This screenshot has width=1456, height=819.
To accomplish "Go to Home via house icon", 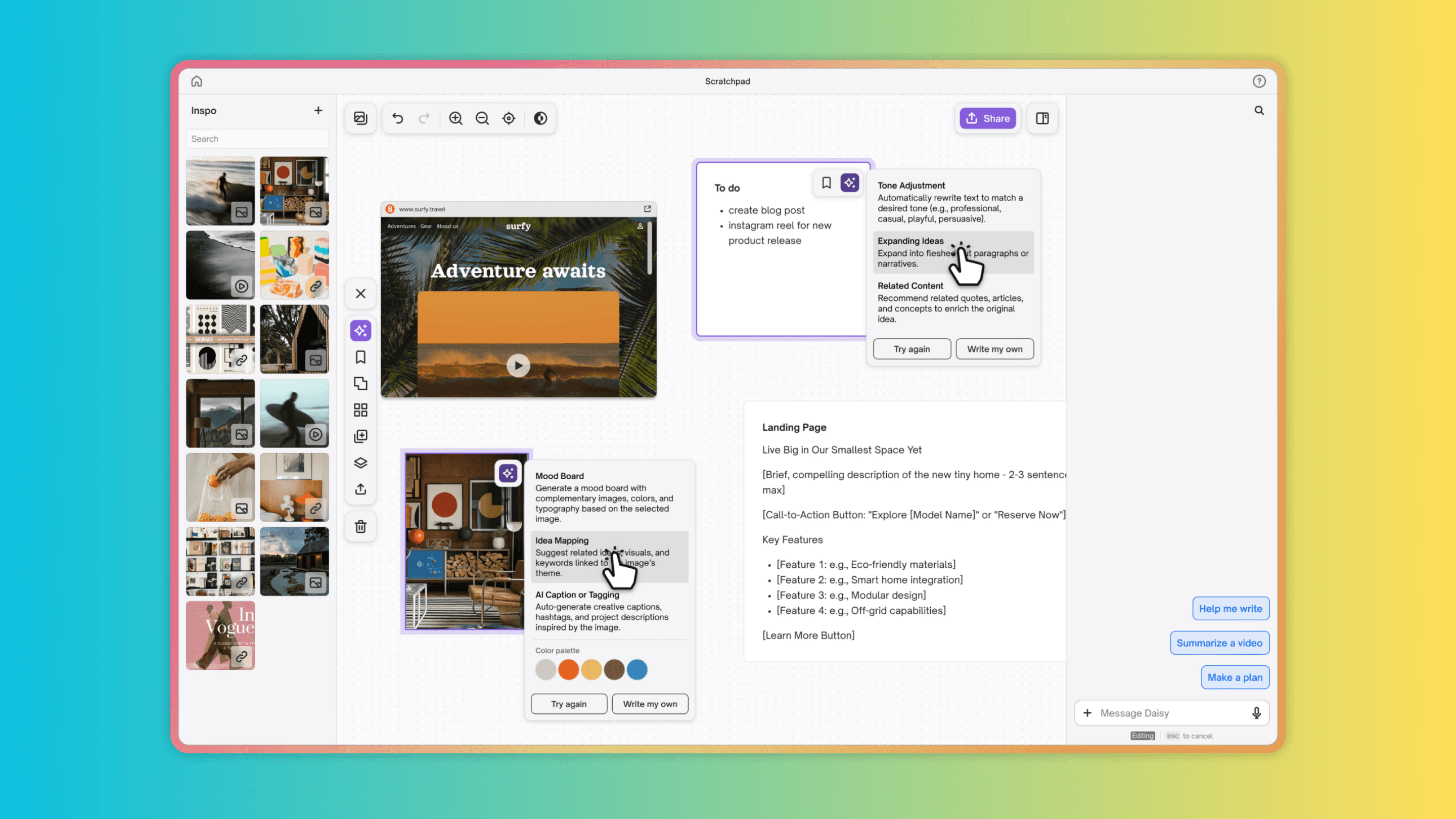I will pyautogui.click(x=196, y=81).
